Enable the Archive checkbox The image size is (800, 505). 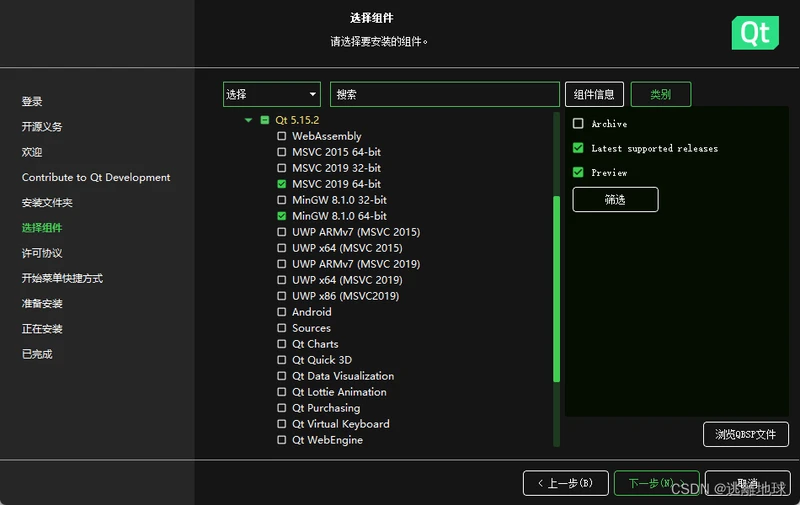pyautogui.click(x=578, y=123)
